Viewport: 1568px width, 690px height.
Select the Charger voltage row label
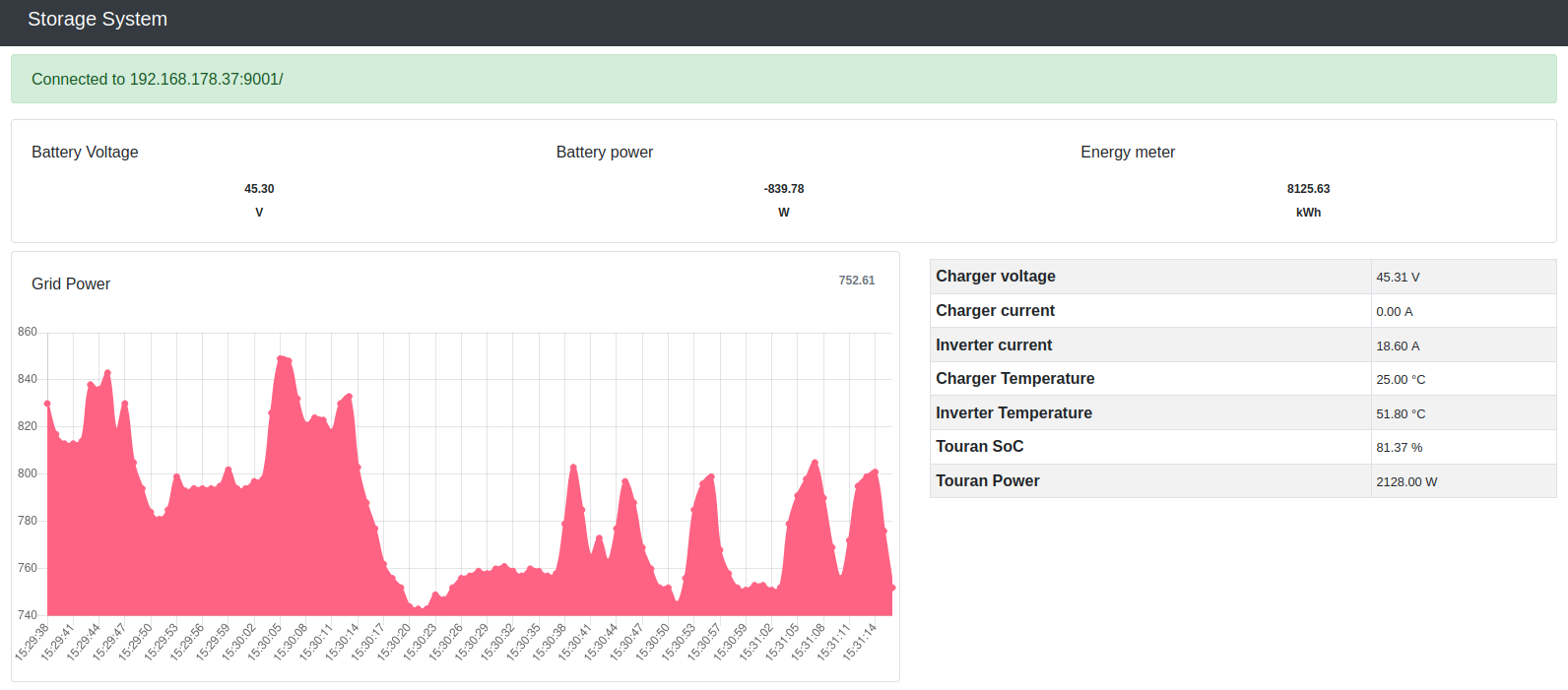click(995, 277)
